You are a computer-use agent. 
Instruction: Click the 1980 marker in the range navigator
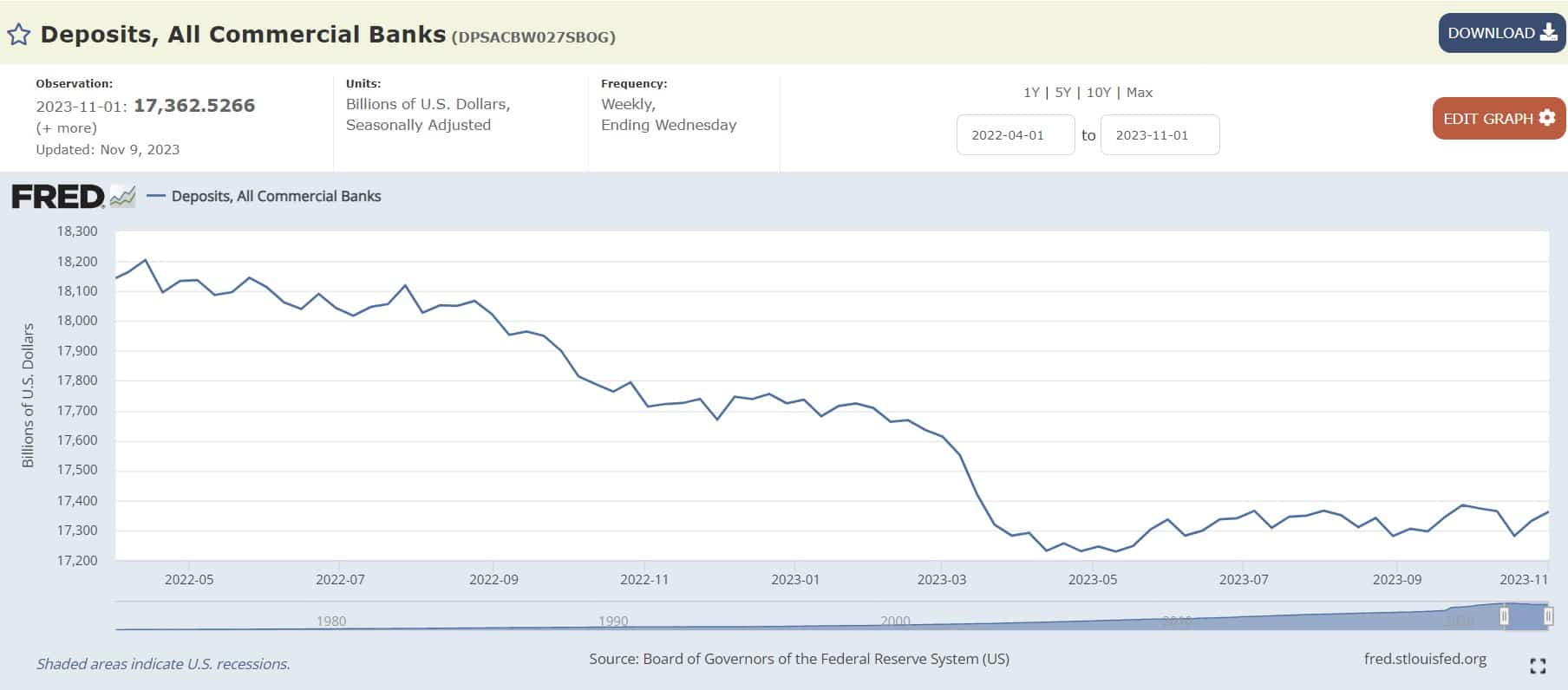click(331, 621)
